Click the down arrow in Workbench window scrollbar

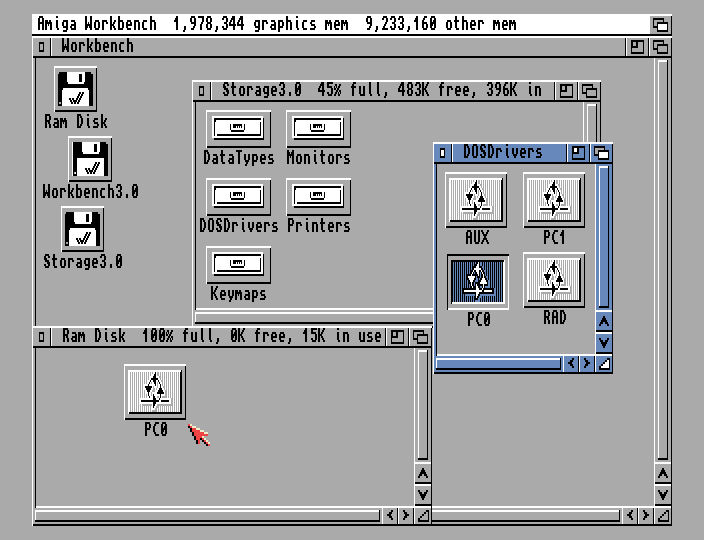point(663,495)
